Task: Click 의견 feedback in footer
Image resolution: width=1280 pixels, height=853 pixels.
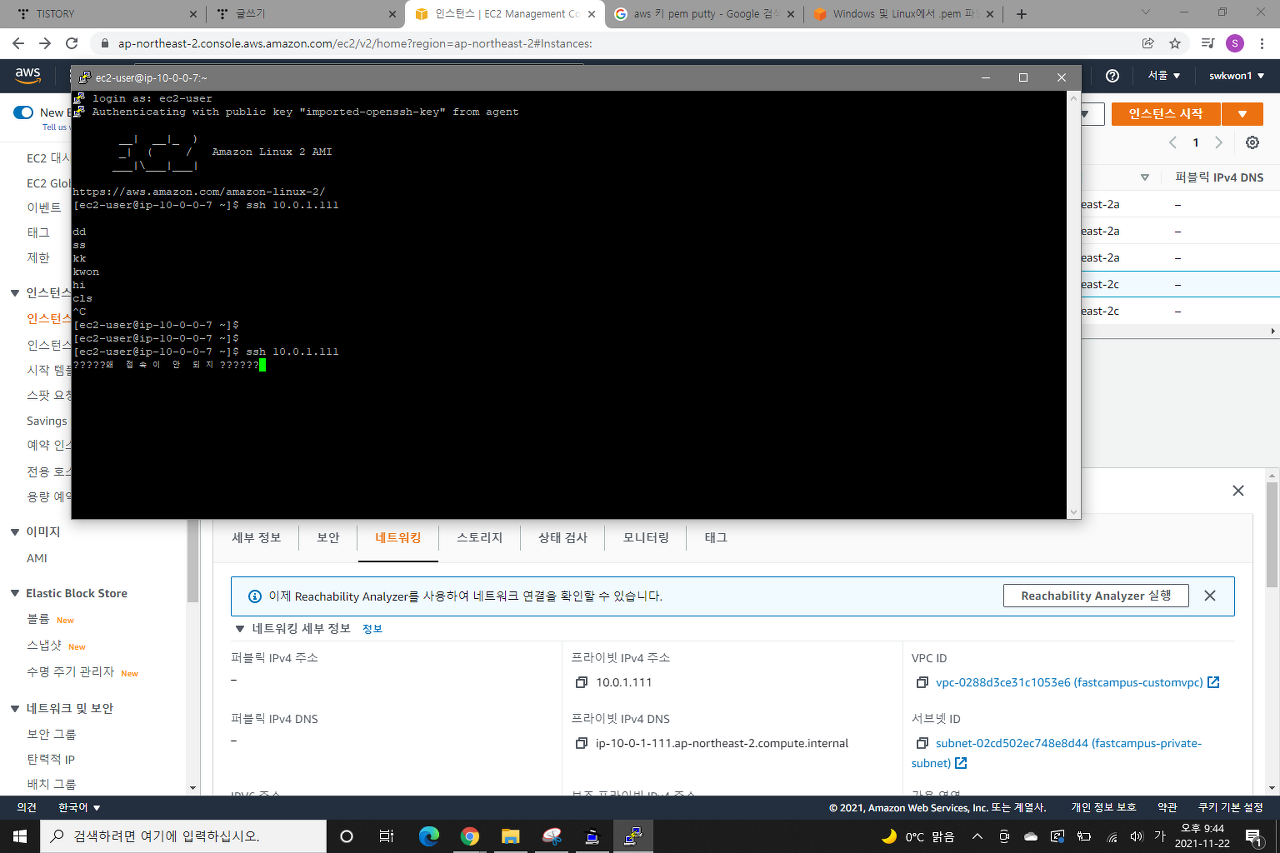Action: [27, 807]
